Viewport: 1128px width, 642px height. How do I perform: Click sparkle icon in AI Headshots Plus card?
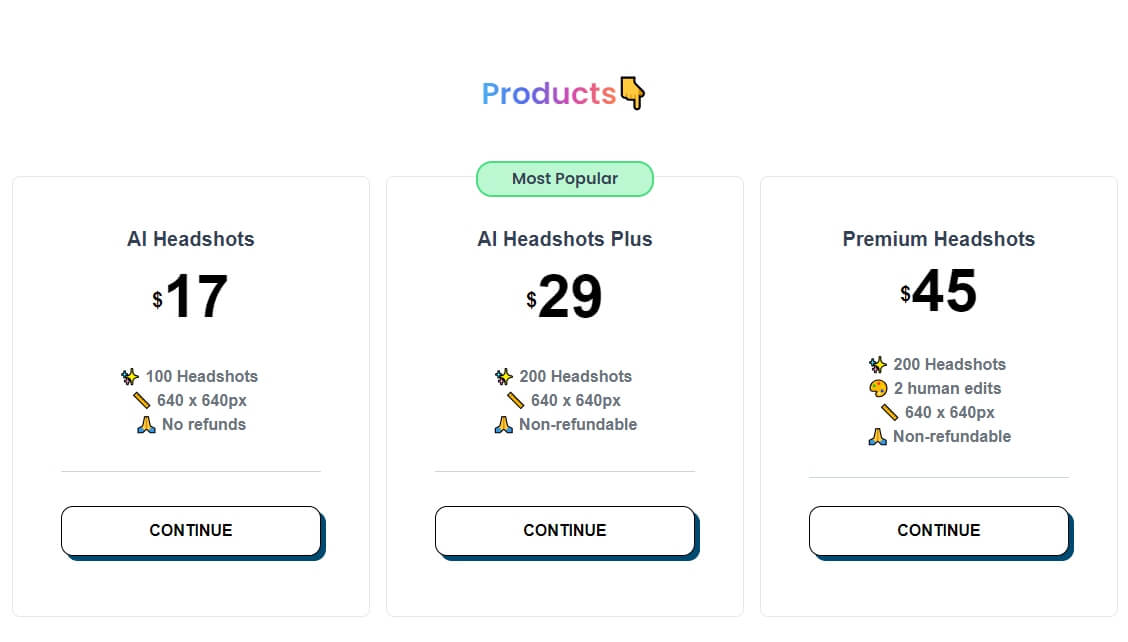504,376
